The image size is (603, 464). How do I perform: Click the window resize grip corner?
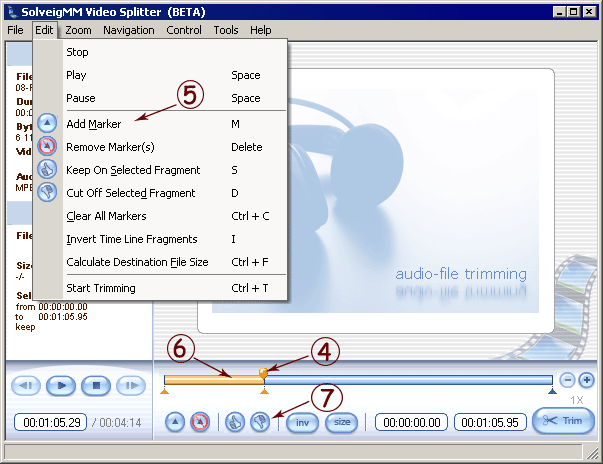pos(591,453)
